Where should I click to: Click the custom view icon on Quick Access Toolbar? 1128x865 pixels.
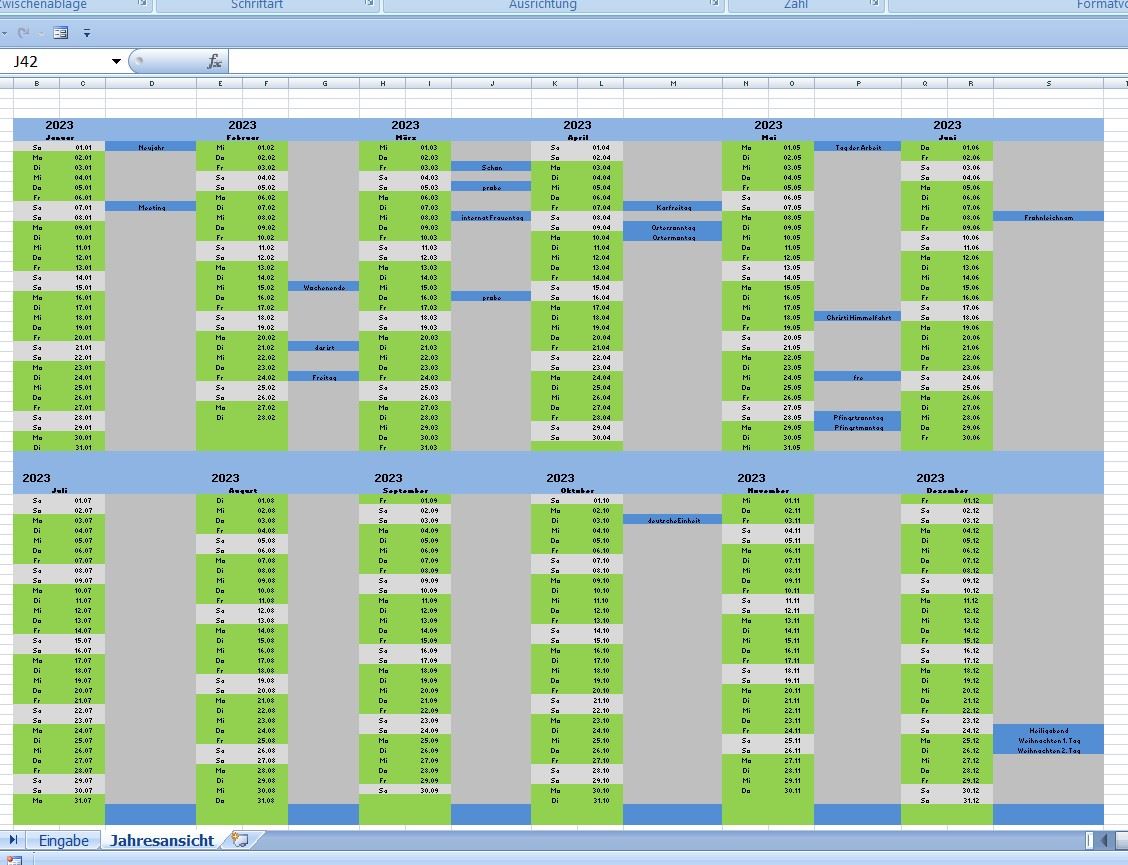tap(61, 32)
